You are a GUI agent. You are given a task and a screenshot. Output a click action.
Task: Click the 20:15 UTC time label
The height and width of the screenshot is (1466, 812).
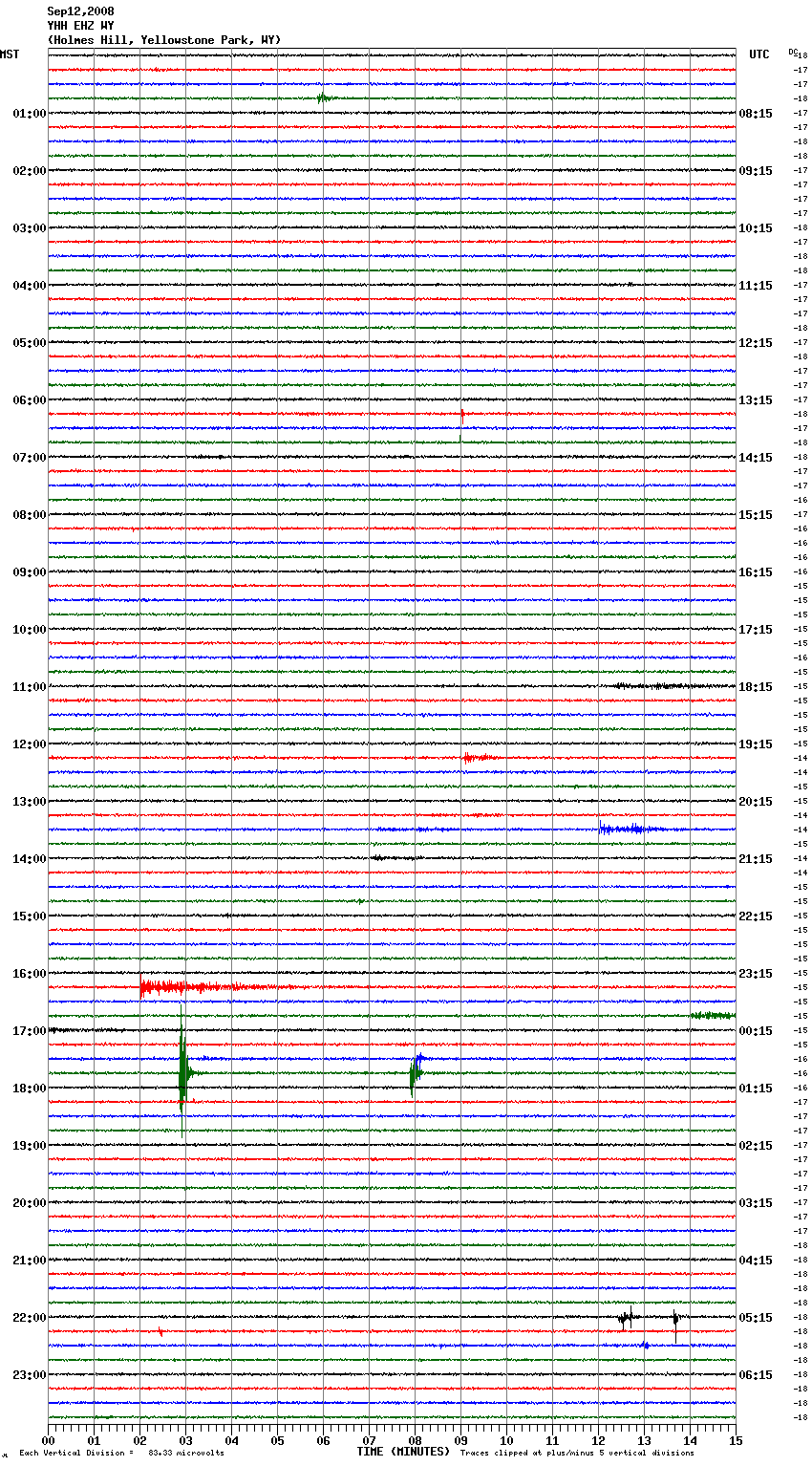[x=756, y=802]
